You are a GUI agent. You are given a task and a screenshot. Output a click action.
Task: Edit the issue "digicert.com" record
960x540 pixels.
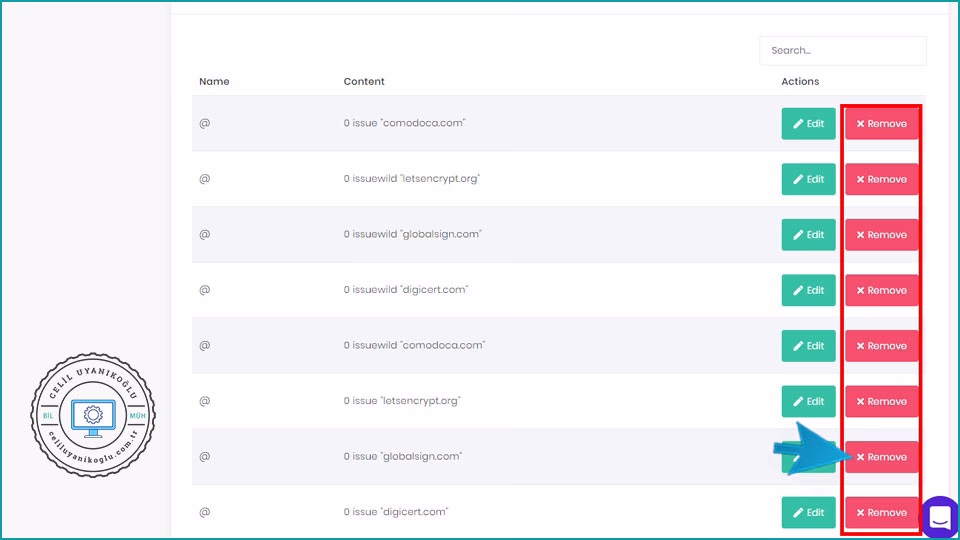(x=808, y=512)
